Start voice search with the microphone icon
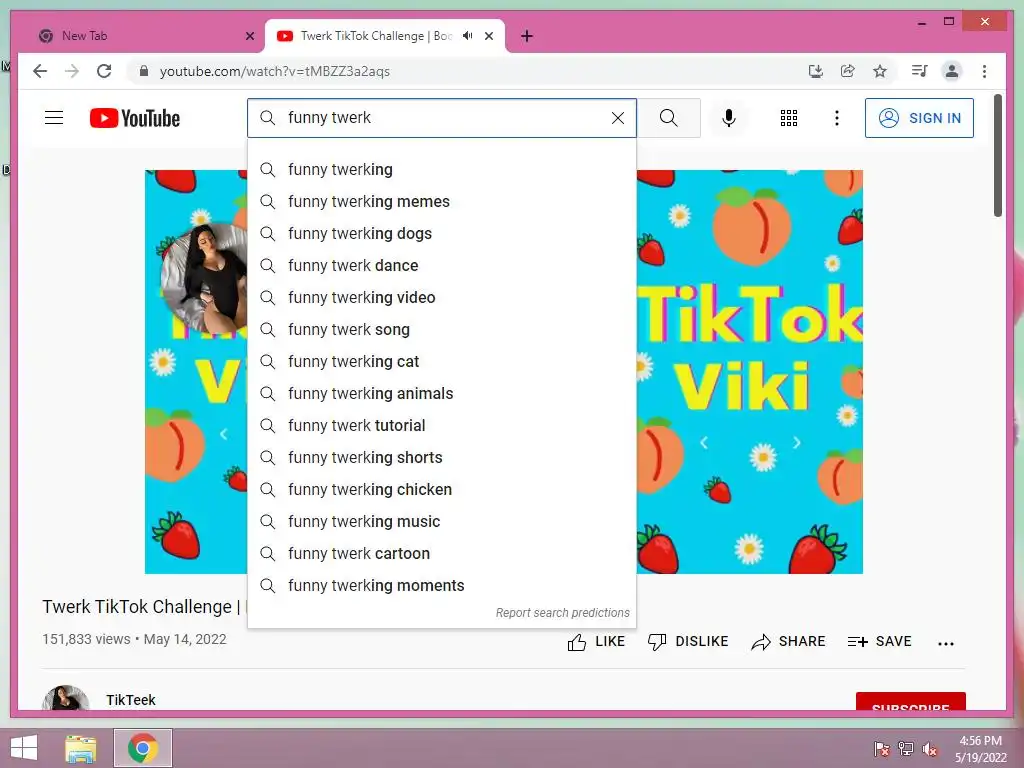 tap(729, 118)
